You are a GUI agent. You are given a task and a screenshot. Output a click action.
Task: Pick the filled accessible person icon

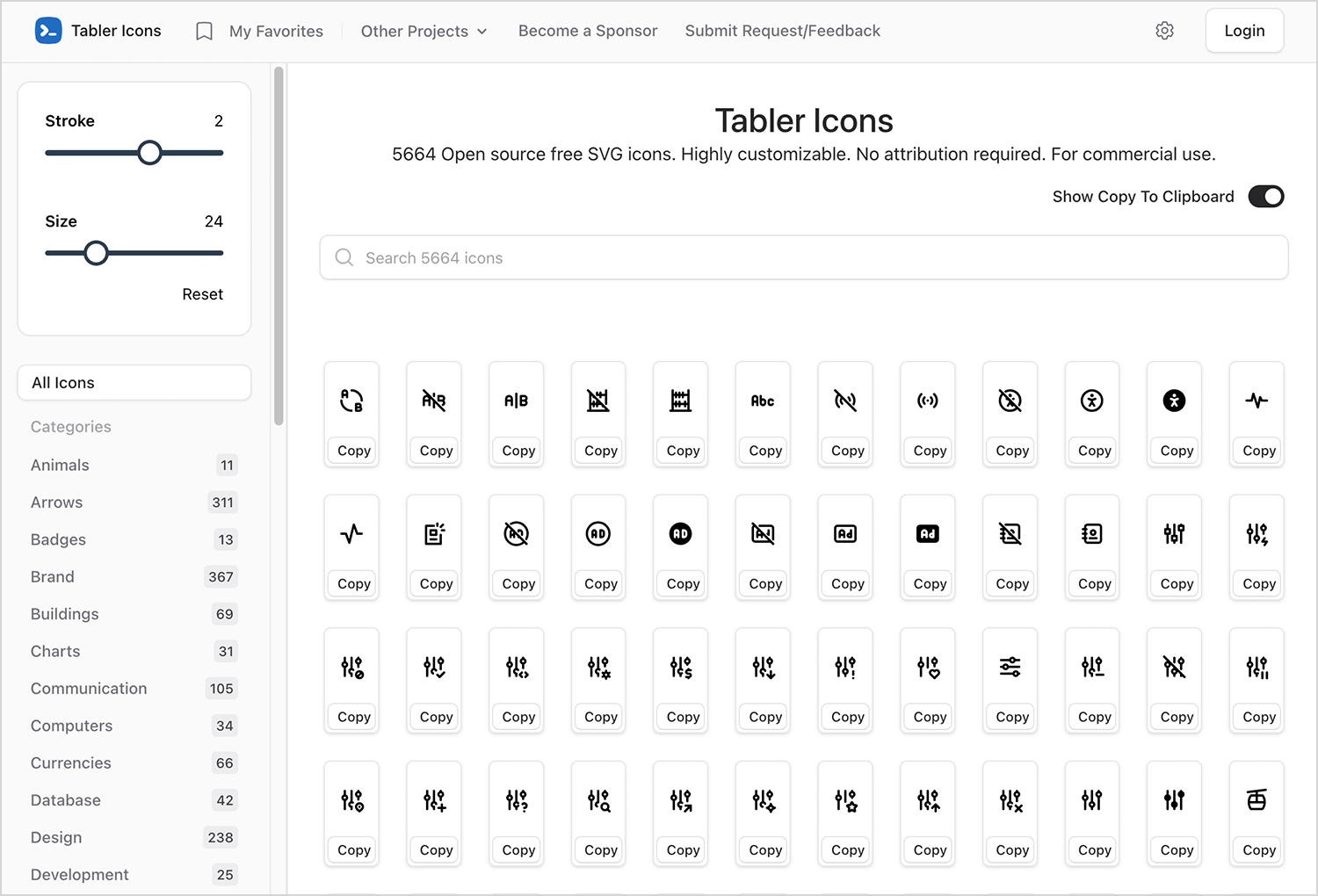1175,401
